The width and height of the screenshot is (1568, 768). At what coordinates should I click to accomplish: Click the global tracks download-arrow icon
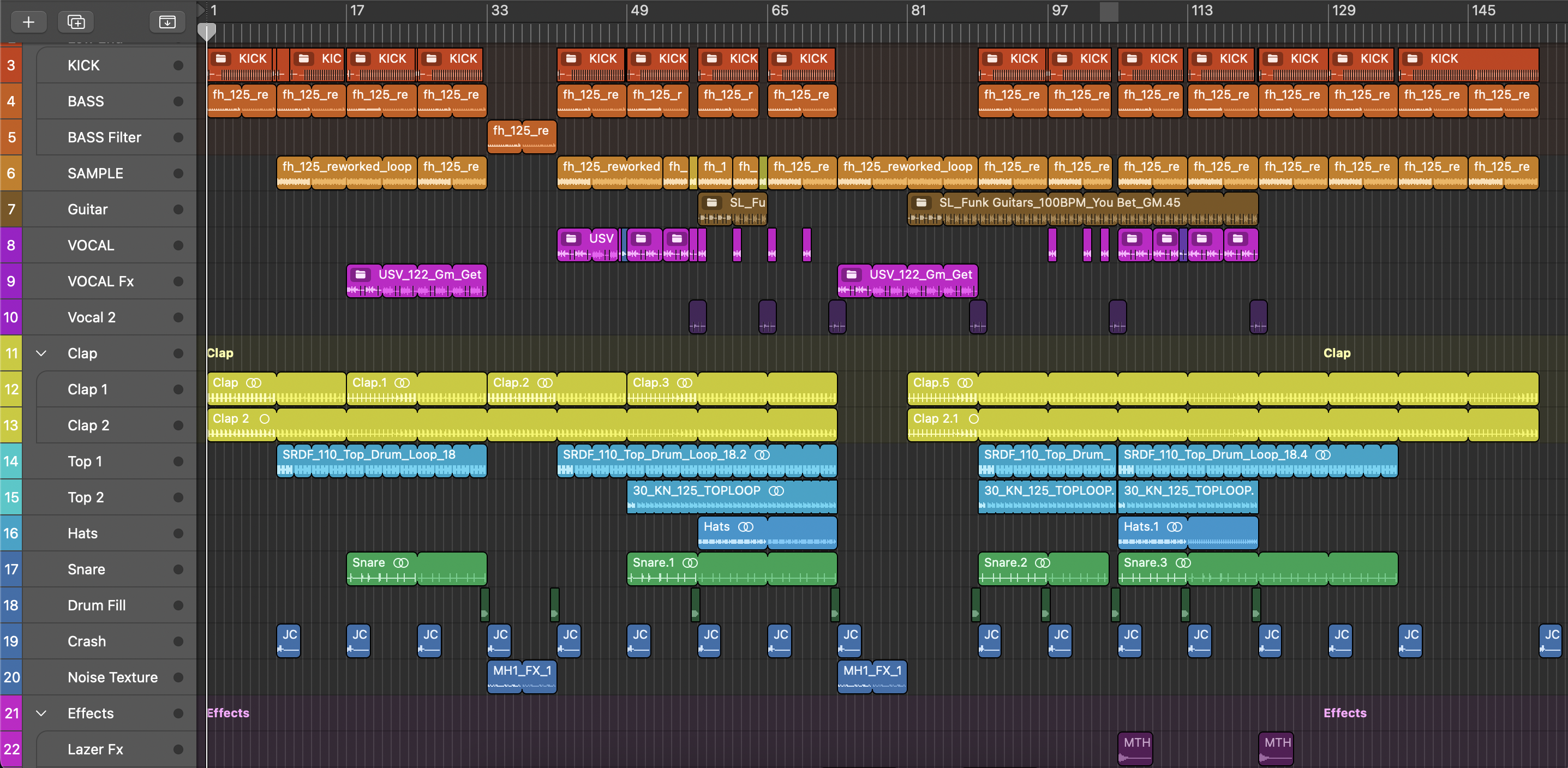pos(167,22)
